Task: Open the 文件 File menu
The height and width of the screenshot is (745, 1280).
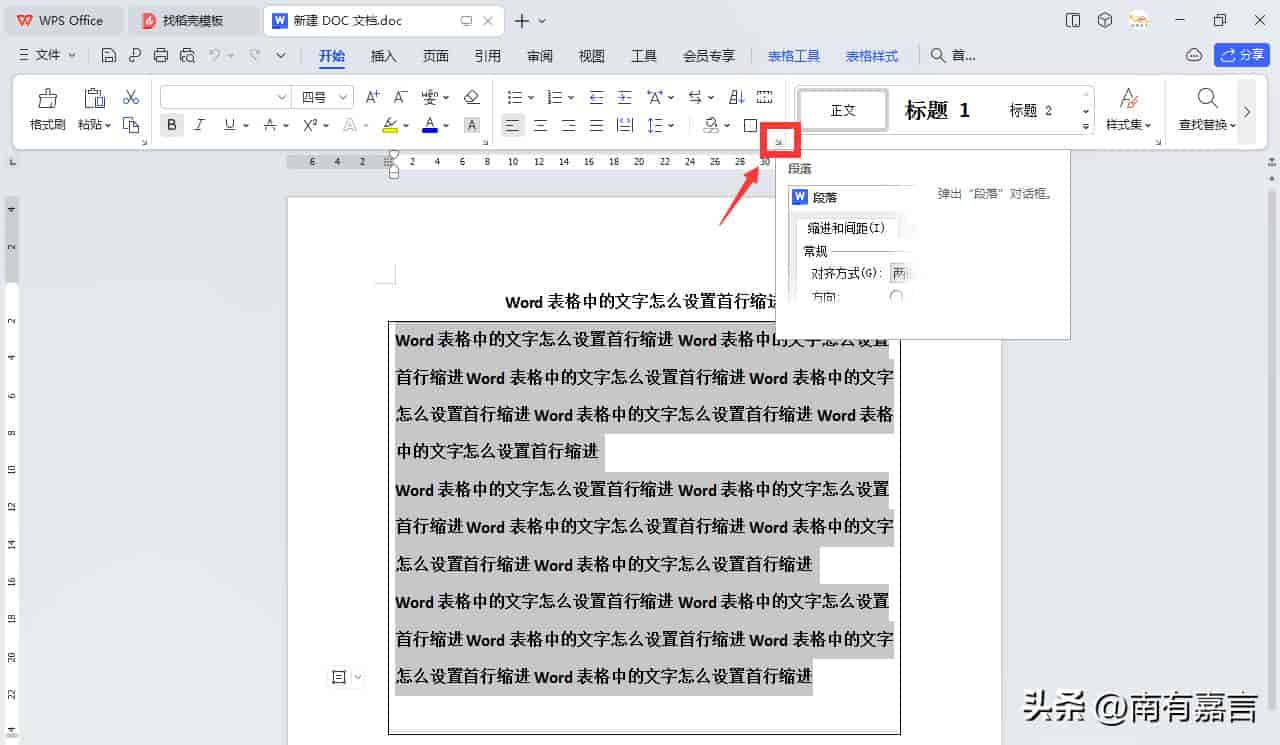Action: pos(47,56)
